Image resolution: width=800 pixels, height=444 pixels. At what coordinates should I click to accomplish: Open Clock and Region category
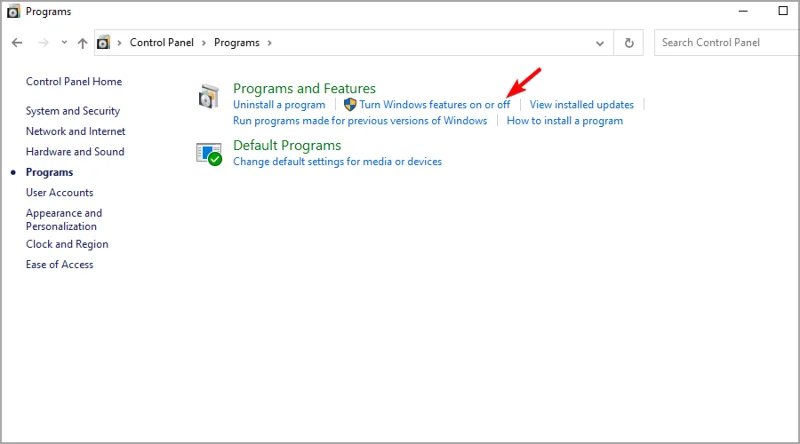(x=67, y=244)
